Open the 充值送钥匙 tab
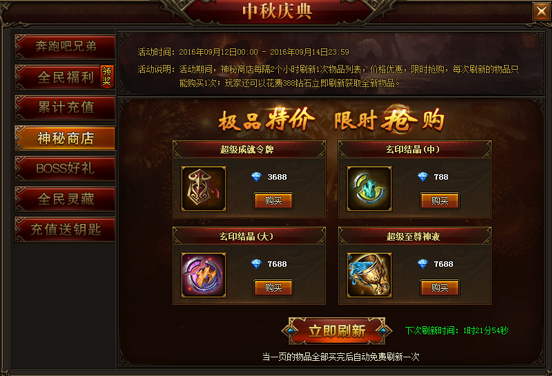The height and width of the screenshot is (376, 552). 65,230
